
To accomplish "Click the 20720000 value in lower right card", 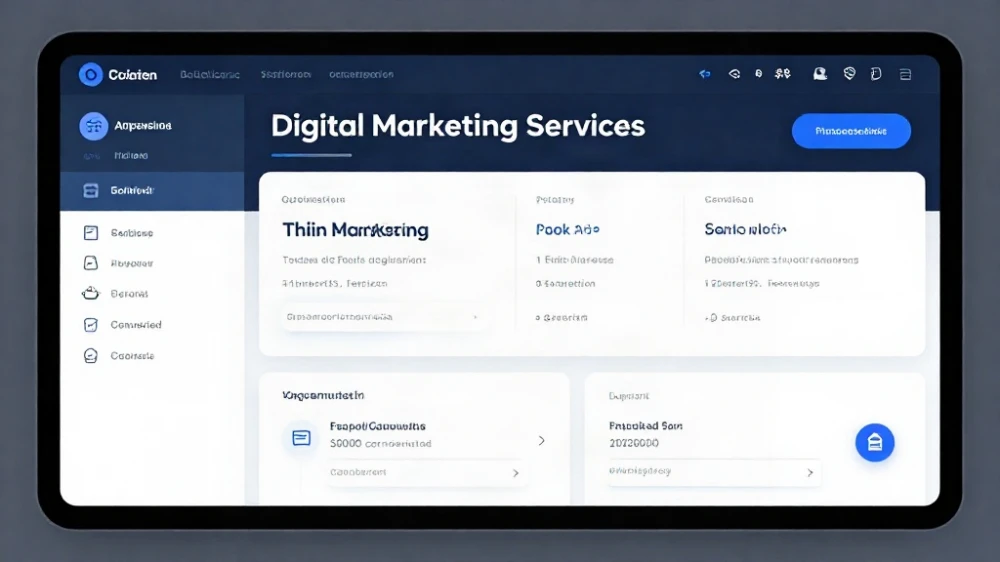I will click(x=634, y=443).
